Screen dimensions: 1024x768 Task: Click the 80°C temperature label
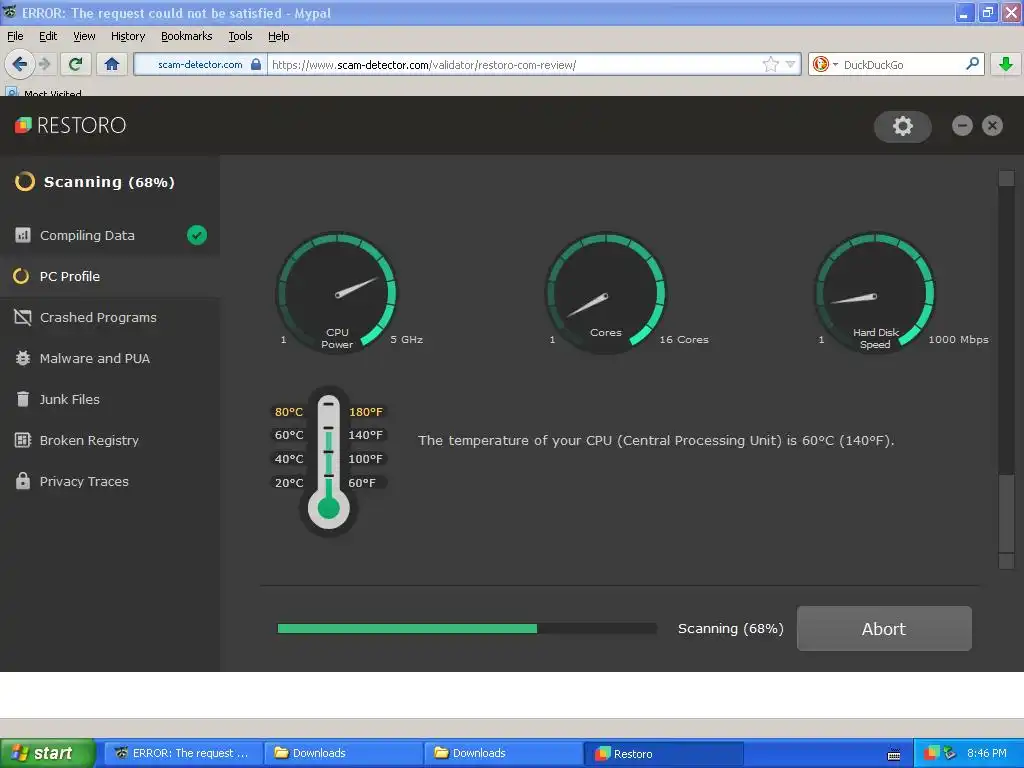[x=289, y=411]
